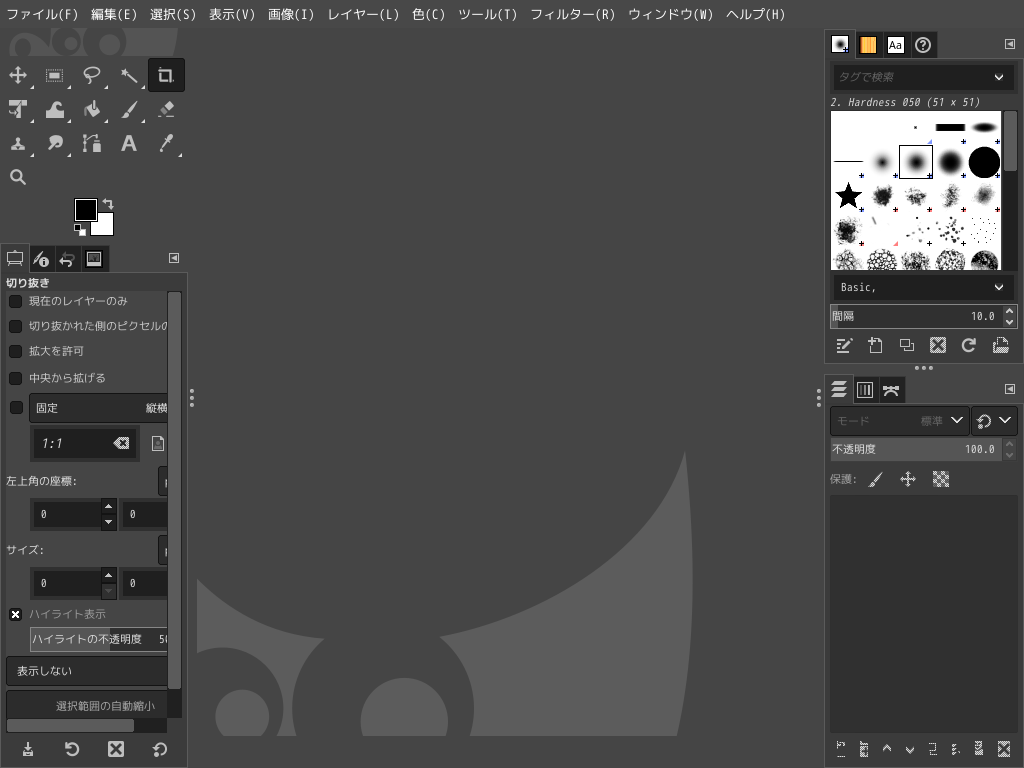1024x768 pixels.
Task: Adjust brush 間隔 spacing slider
Action: tap(916, 316)
